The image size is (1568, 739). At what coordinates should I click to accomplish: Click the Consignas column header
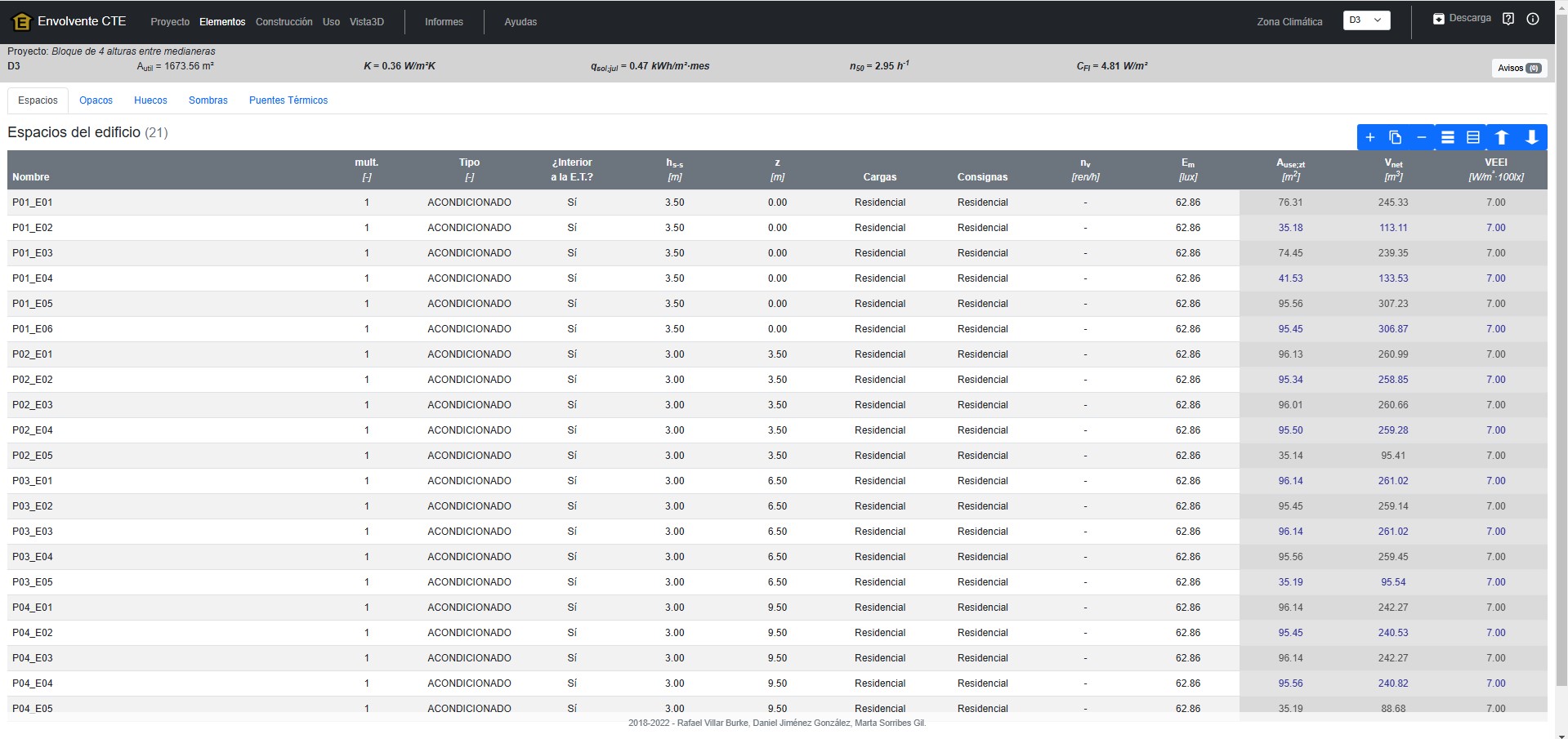coord(982,177)
